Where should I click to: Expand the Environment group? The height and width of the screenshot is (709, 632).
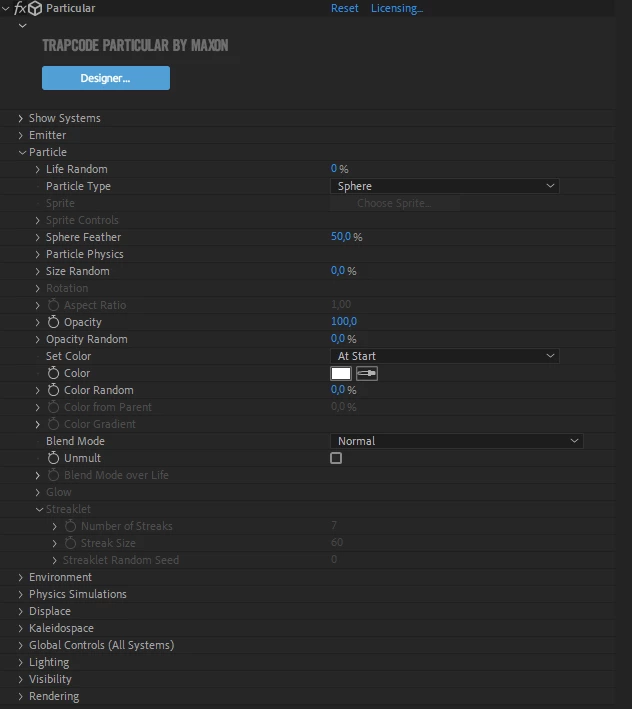tap(21, 577)
